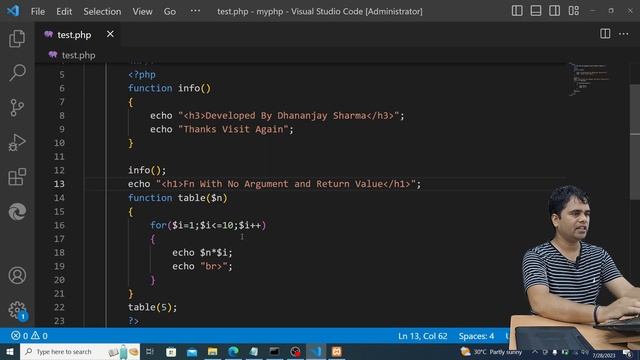Open the Search view

pos(17,73)
